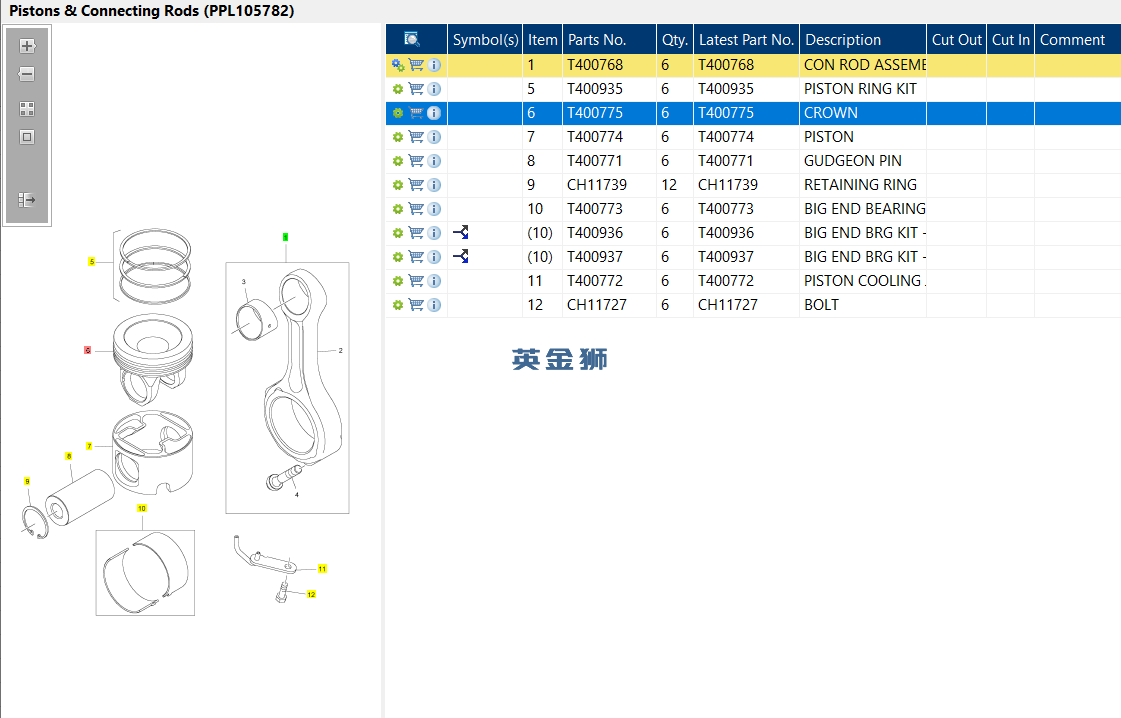The width and height of the screenshot is (1121, 718).
Task: Click the red callout 6 in the diagram
Action: 87,350
